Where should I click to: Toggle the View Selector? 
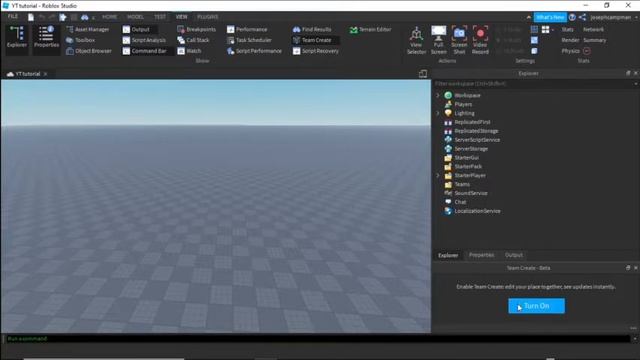coord(416,40)
